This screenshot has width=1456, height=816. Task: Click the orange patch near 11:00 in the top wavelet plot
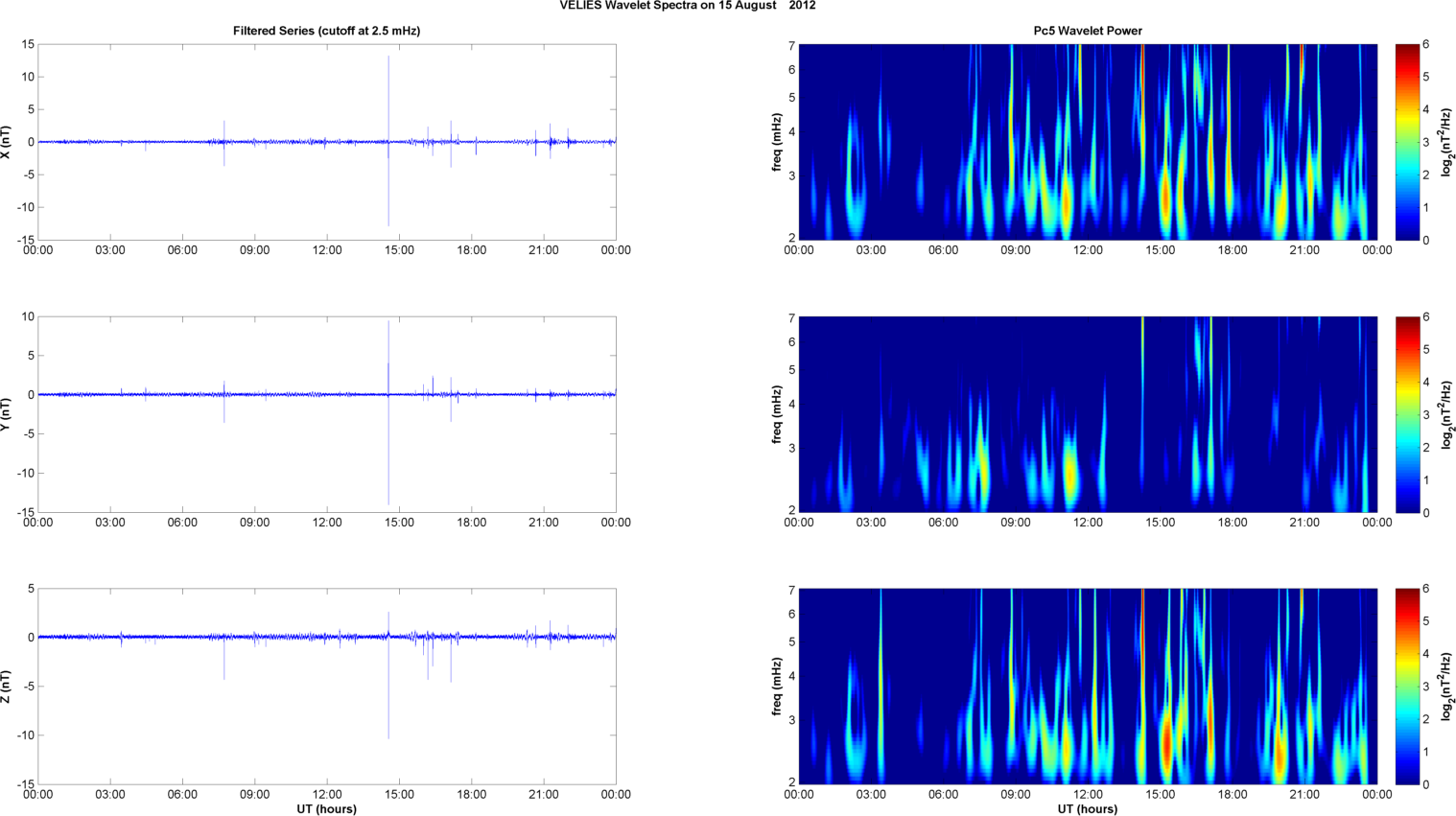click(x=1066, y=204)
